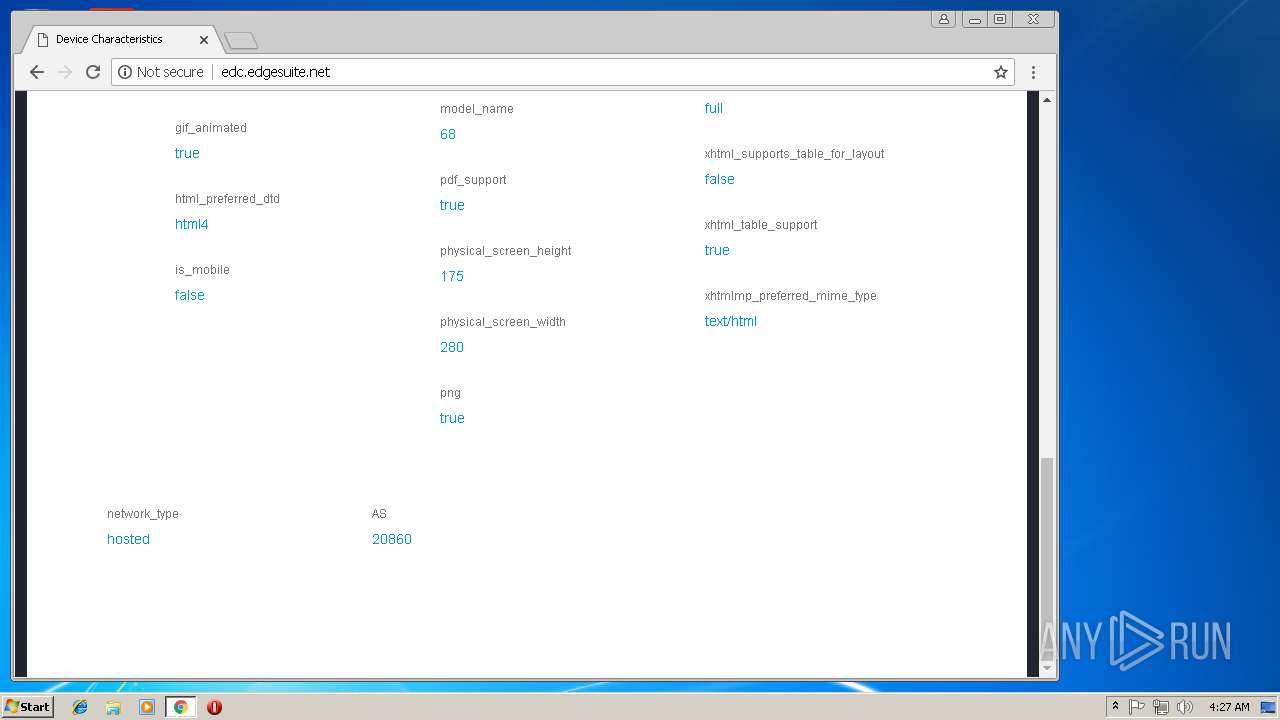Open Windows Explorer folder in taskbar

(x=113, y=707)
